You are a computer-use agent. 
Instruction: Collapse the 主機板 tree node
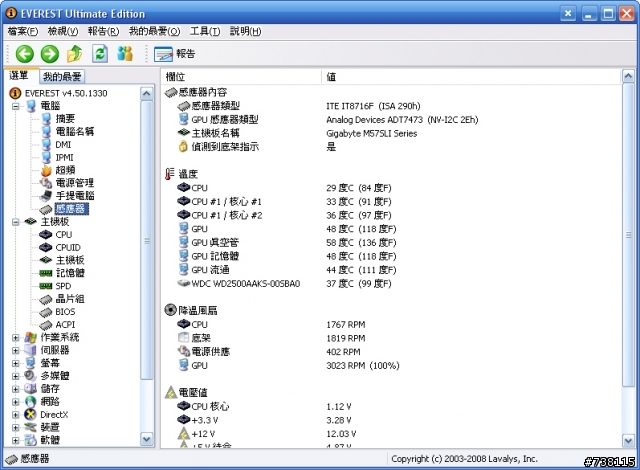[16, 222]
